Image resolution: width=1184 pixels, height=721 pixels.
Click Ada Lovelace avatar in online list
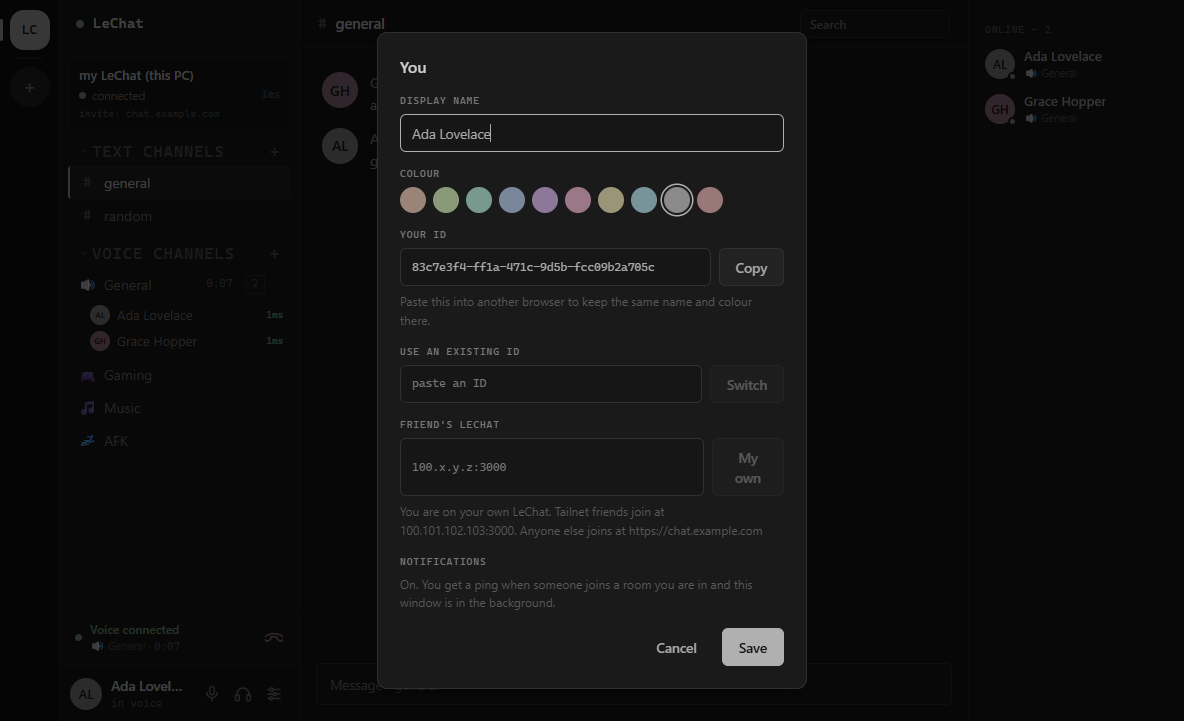[1000, 64]
